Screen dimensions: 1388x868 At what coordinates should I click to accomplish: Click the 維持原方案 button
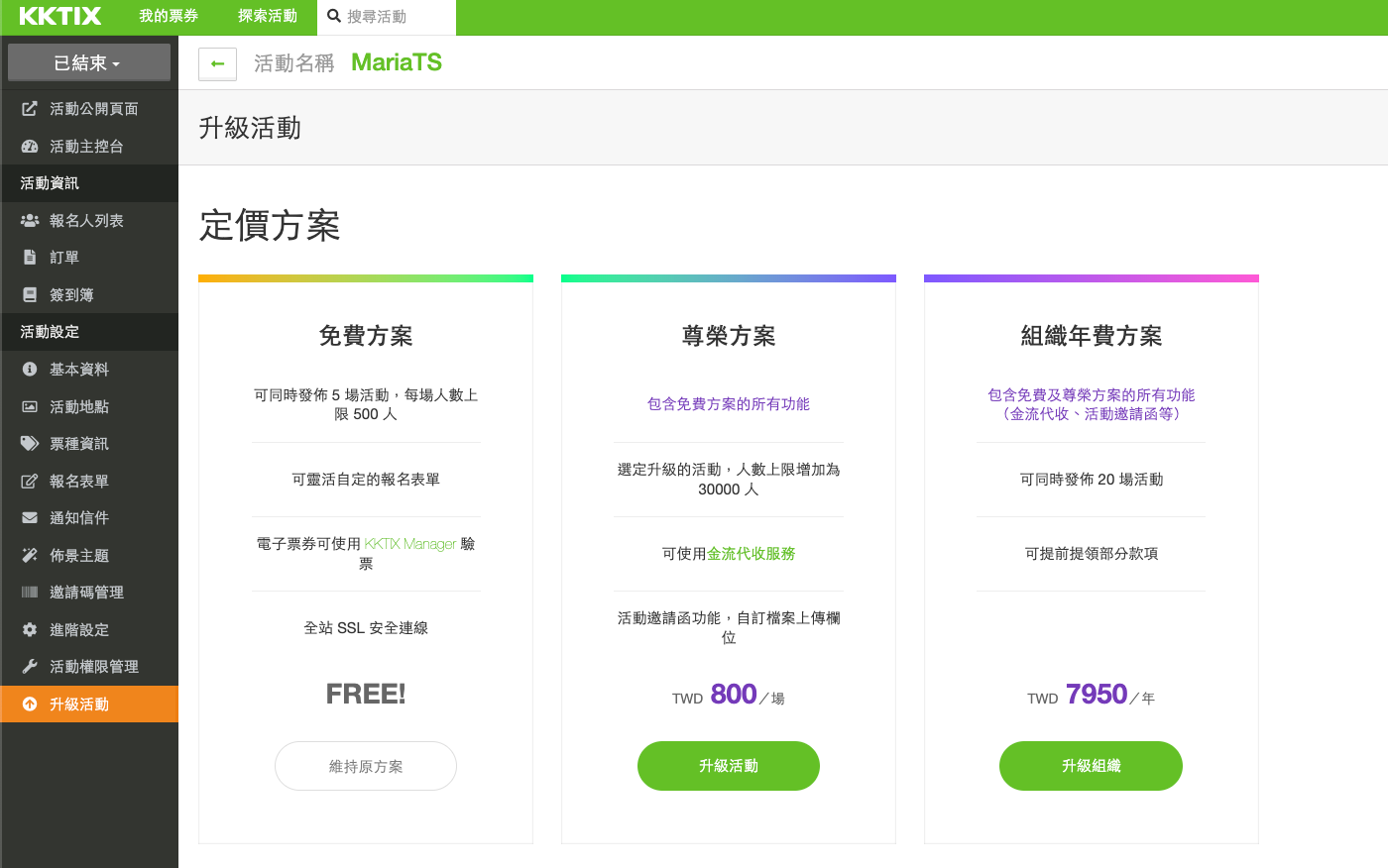[x=366, y=766]
